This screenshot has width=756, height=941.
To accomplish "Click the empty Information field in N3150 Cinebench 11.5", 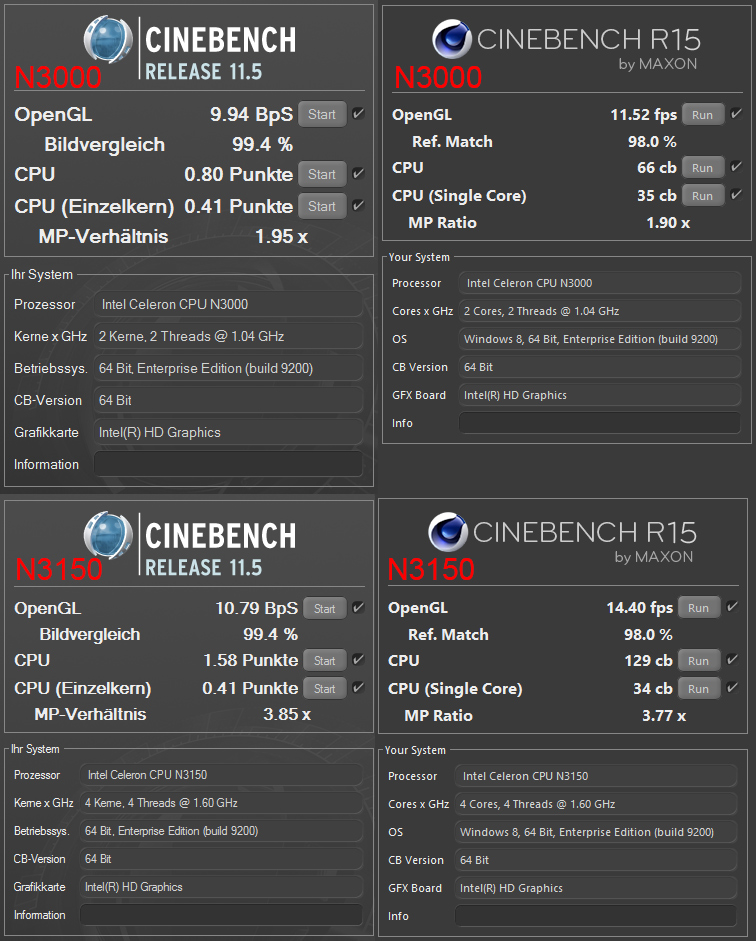I will pyautogui.click(x=221, y=915).
